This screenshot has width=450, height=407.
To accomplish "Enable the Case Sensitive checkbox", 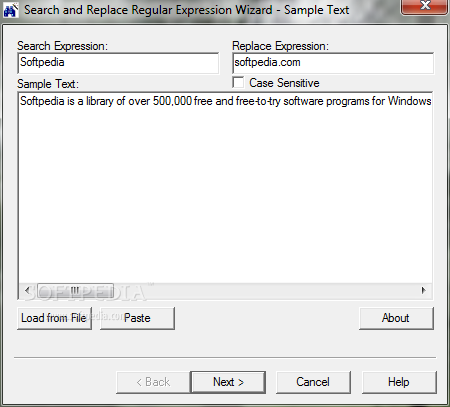I will [x=238, y=83].
